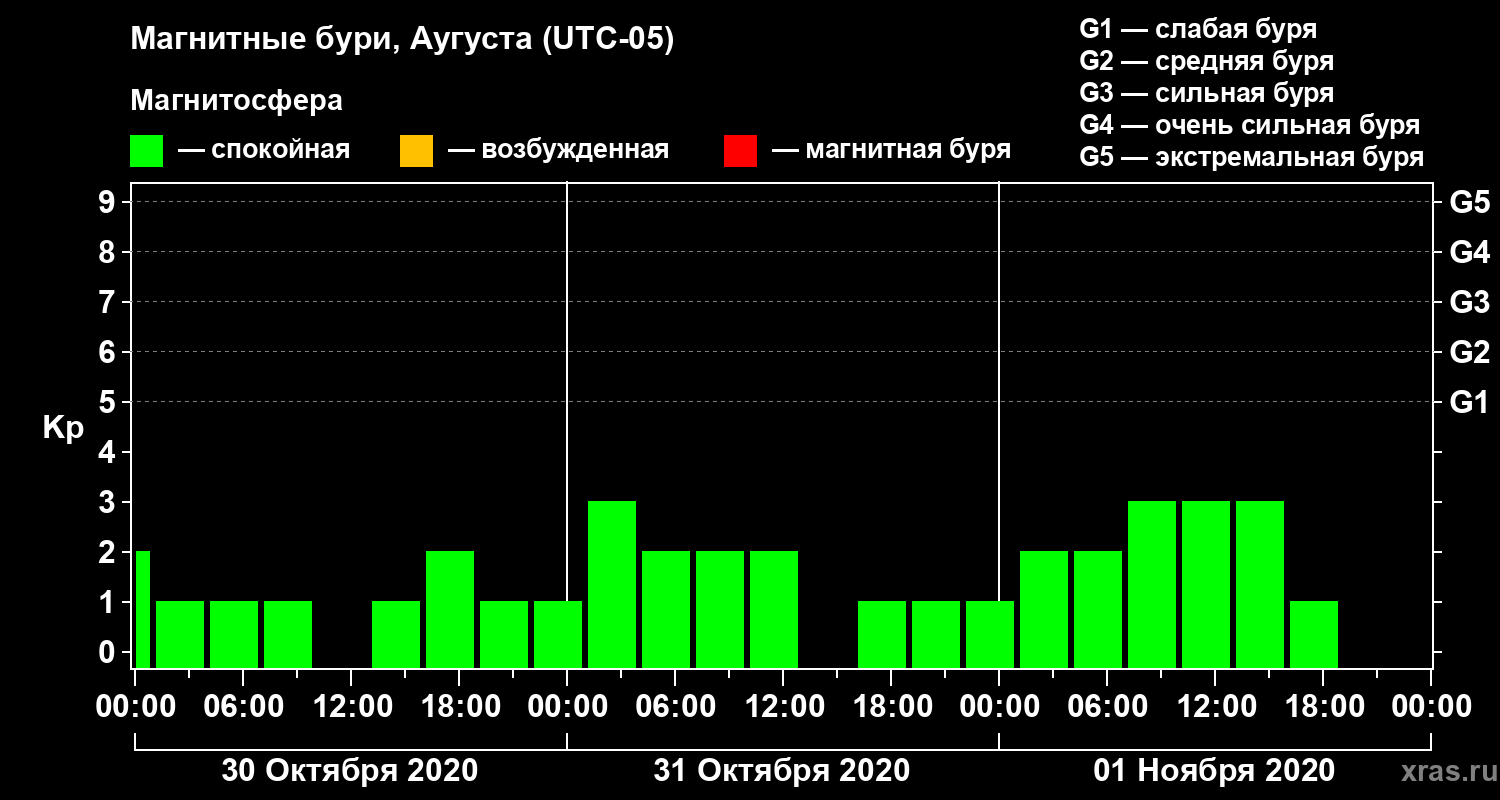Viewport: 1500px width, 800px height.
Task: Click the 'Магнитосфера' legend heading
Action: (x=236, y=101)
